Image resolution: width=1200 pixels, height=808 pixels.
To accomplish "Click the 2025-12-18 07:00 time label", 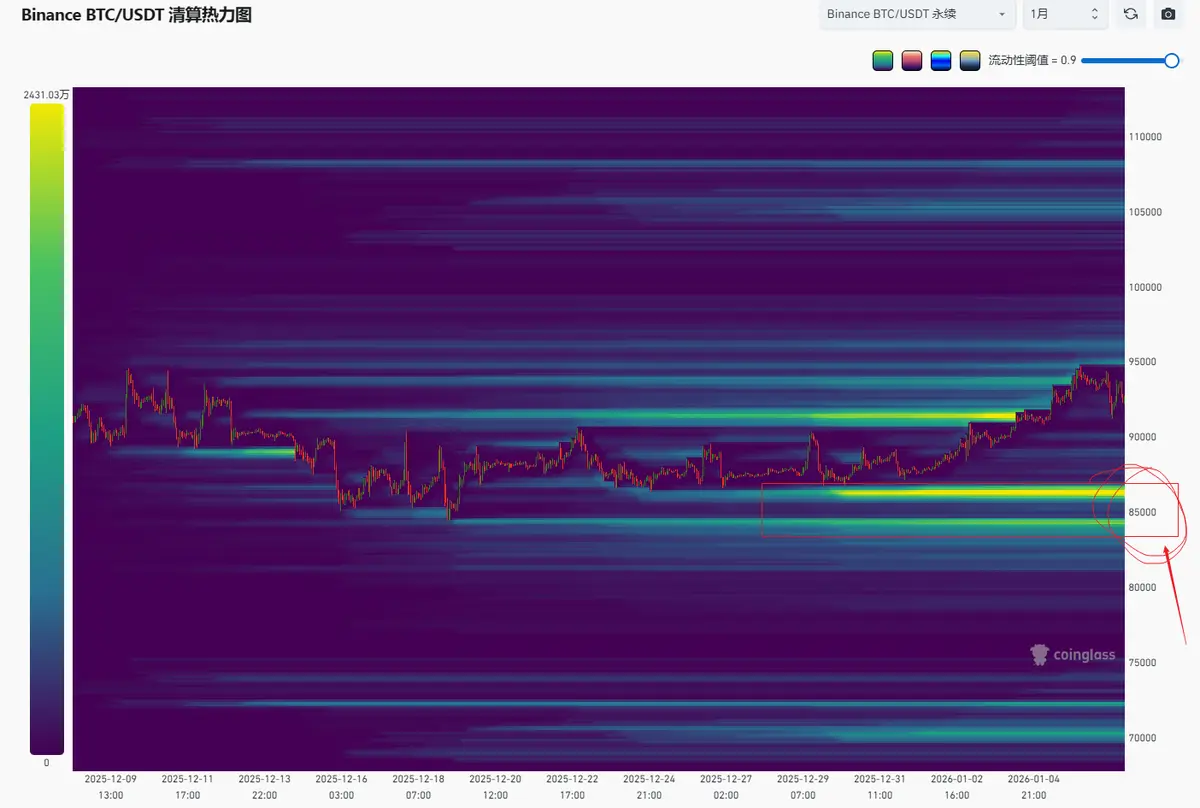I will pyautogui.click(x=418, y=786).
